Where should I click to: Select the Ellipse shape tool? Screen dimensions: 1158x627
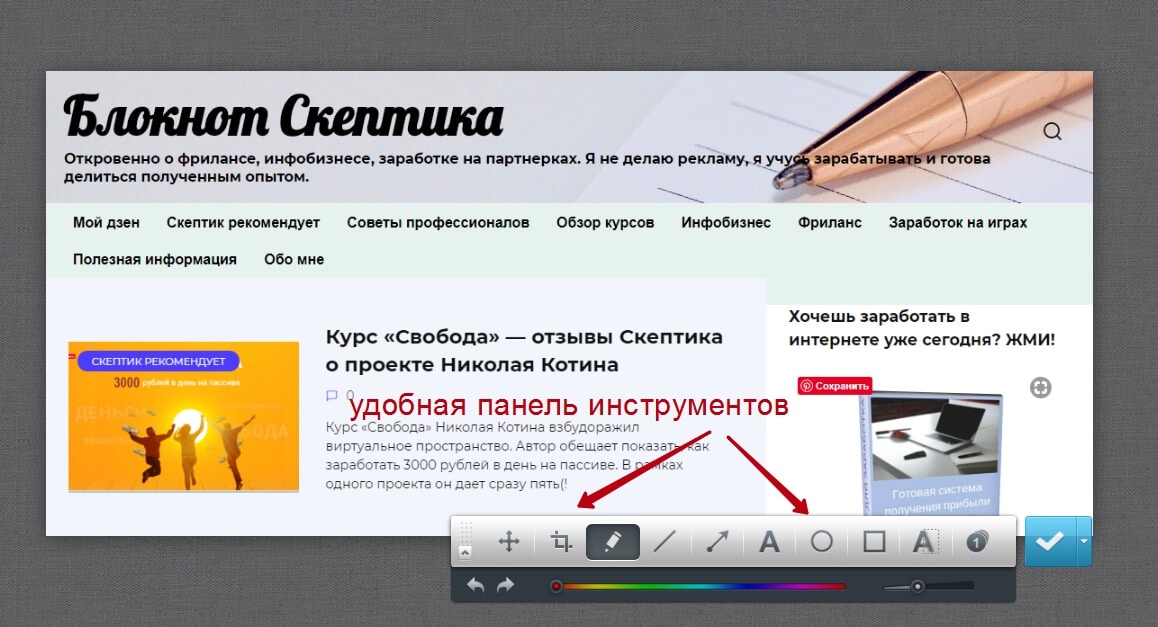(821, 542)
